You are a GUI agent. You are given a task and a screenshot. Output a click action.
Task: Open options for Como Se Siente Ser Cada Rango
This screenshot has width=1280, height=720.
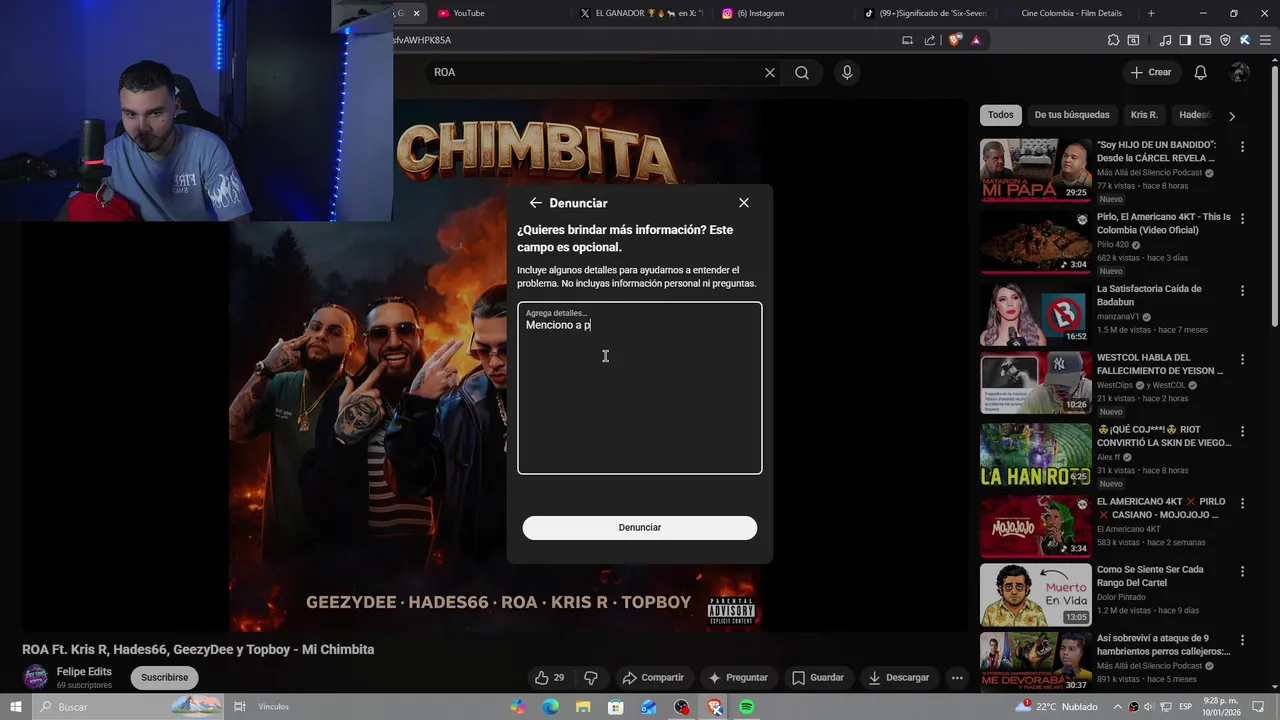click(x=1243, y=572)
